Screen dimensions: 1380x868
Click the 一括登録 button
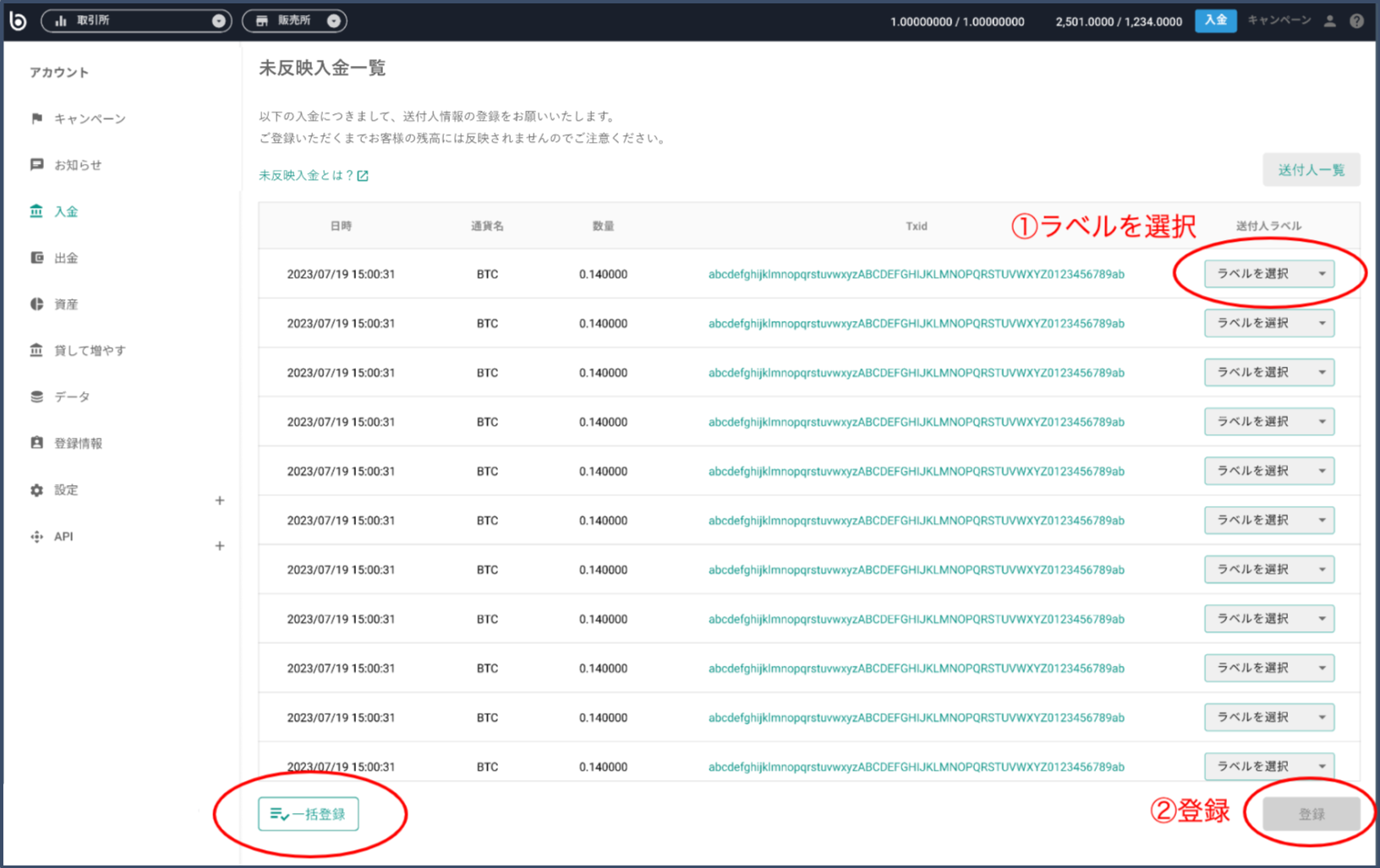[x=308, y=813]
